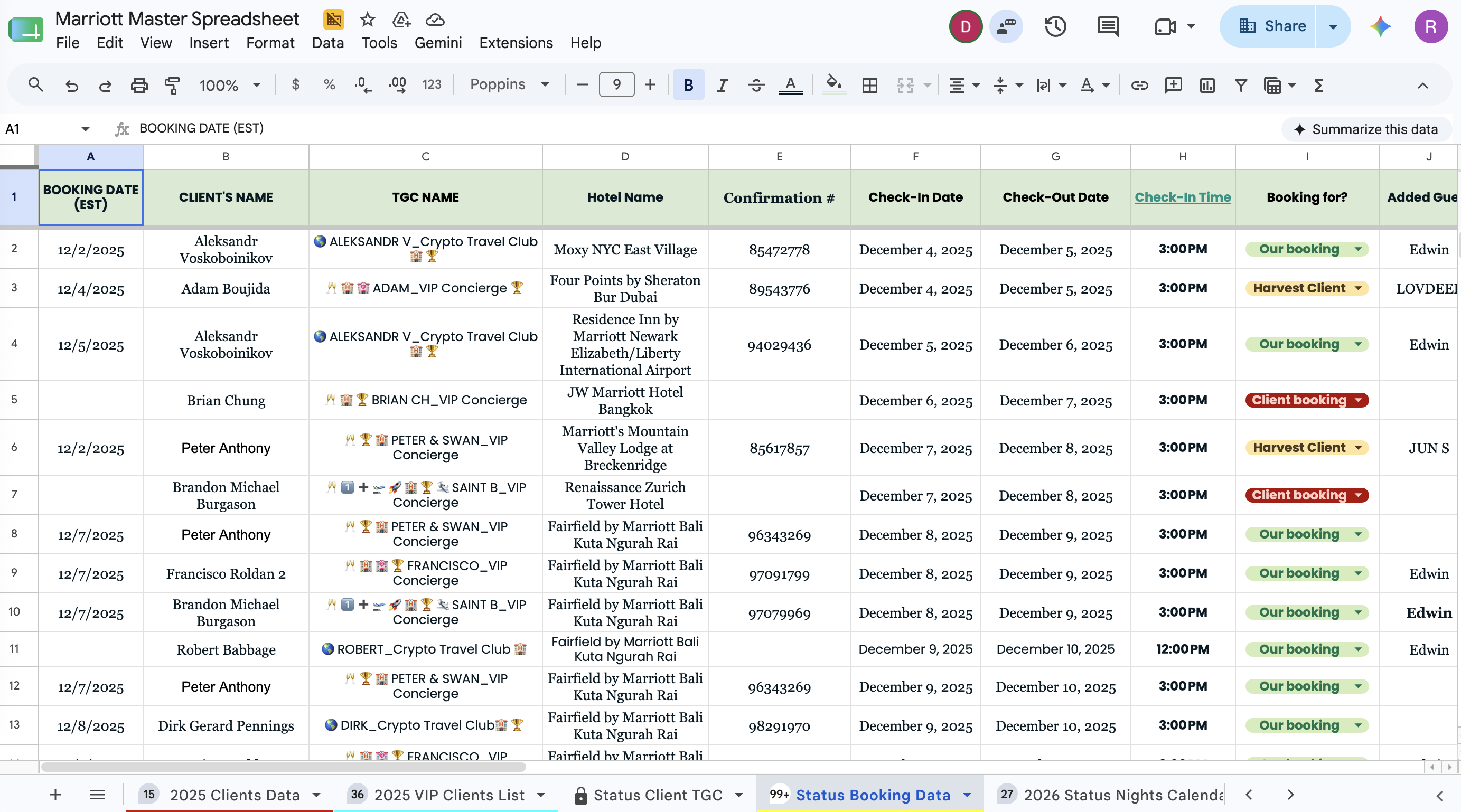Select column D header
1461x812 pixels.
(x=625, y=156)
